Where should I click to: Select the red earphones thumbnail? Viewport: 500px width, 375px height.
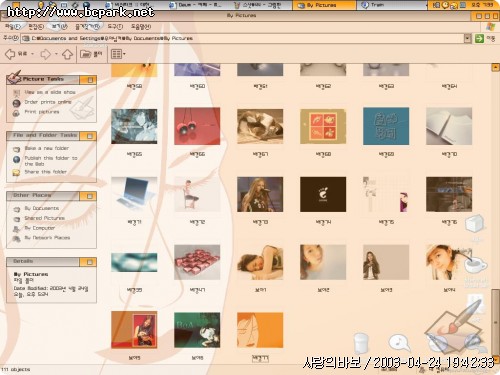coord(197,126)
